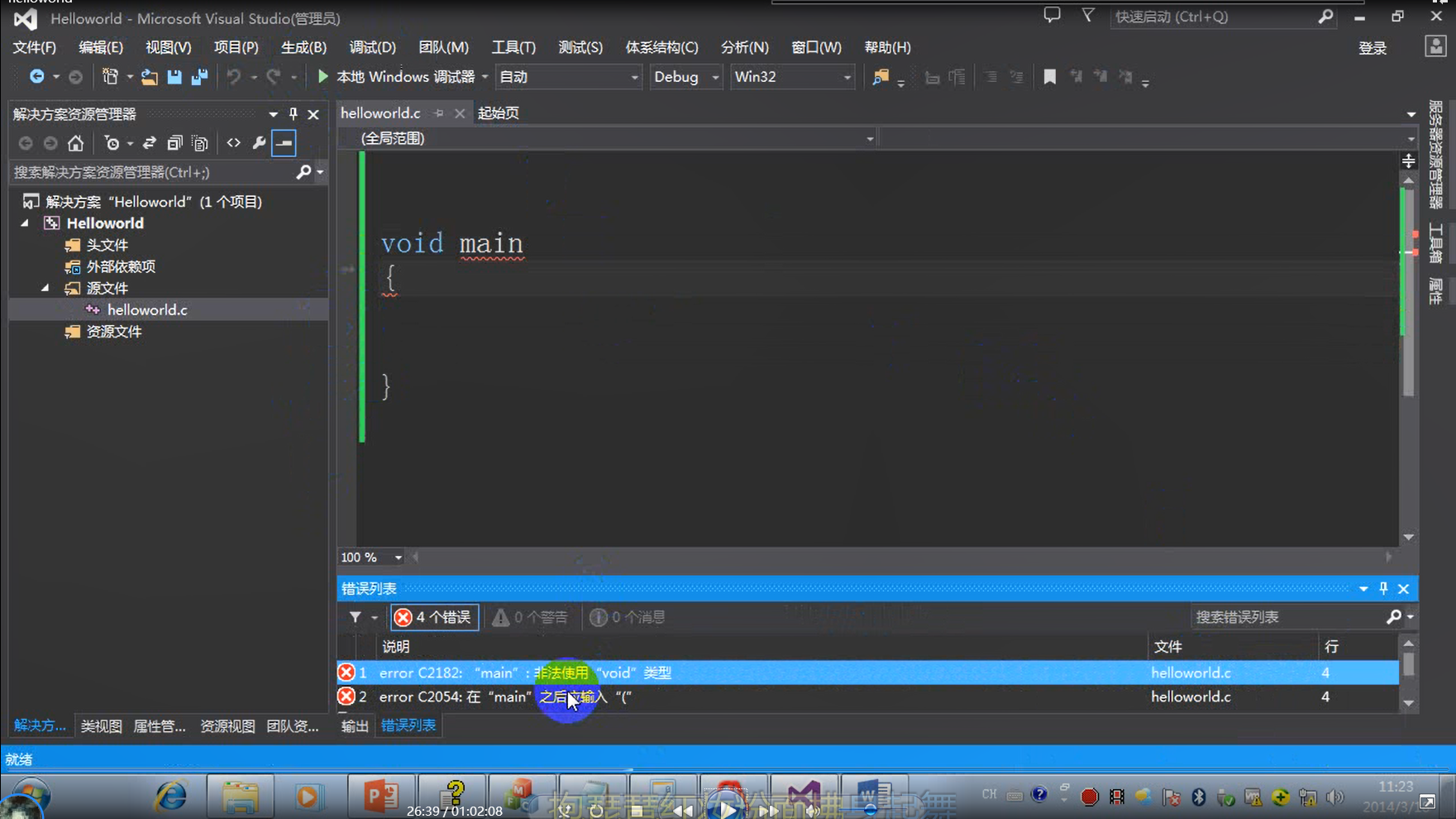The image size is (1456, 819).
Task: Select the 头文件 header files folder
Action: click(107, 245)
